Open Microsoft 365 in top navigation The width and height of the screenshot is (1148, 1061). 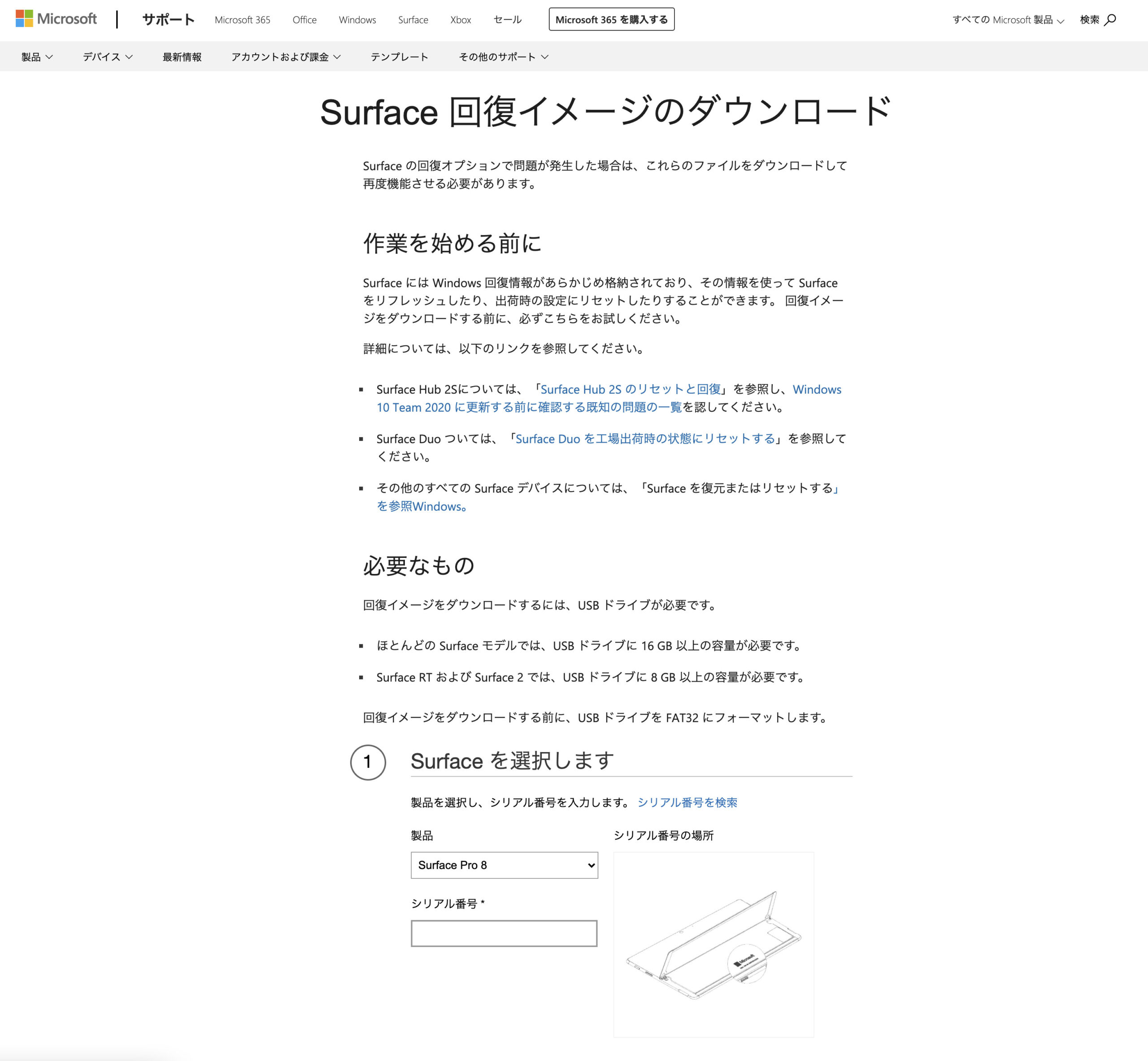242,20
